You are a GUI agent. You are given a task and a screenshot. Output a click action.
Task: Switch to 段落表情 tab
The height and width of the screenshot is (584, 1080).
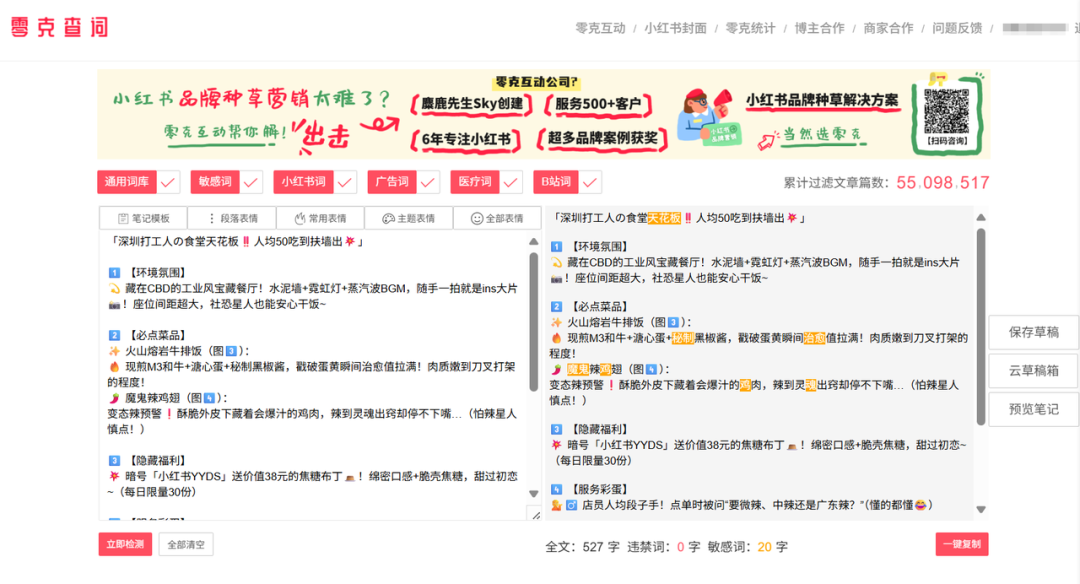(x=232, y=218)
